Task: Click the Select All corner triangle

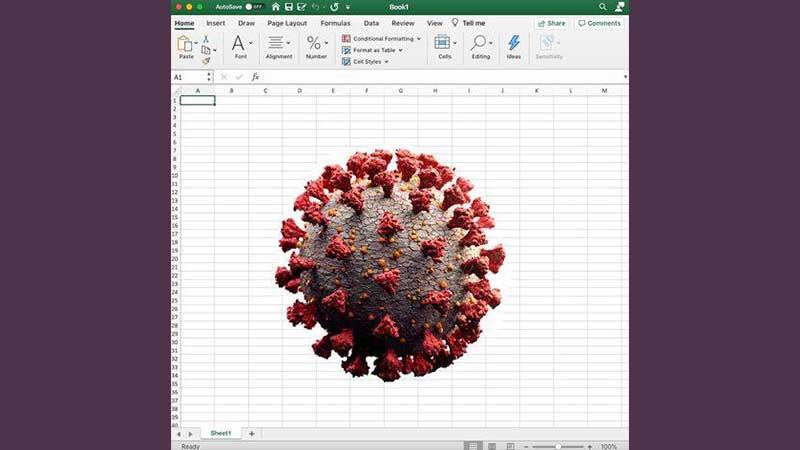Action: [176, 91]
